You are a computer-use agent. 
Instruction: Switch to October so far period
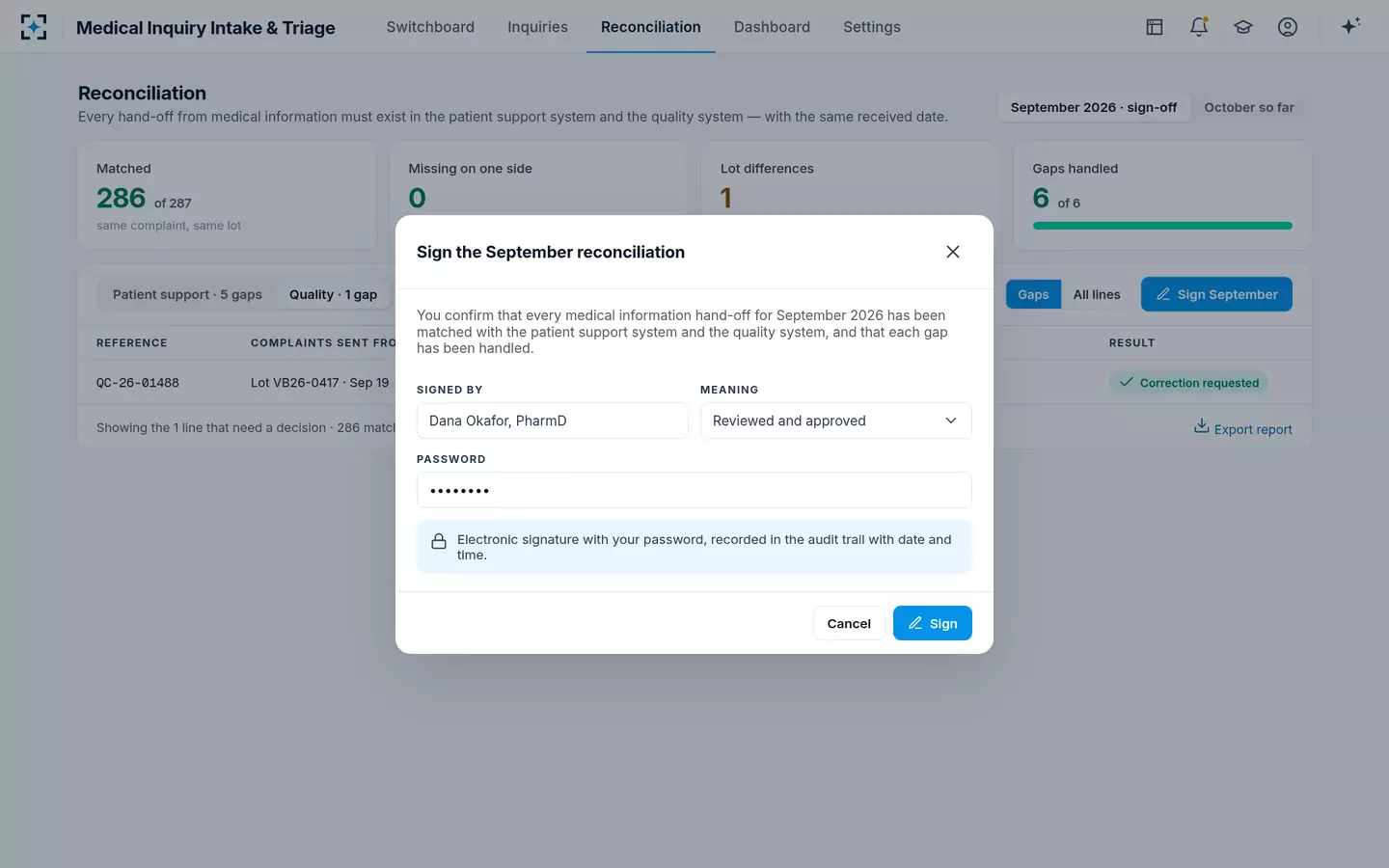pos(1249,107)
